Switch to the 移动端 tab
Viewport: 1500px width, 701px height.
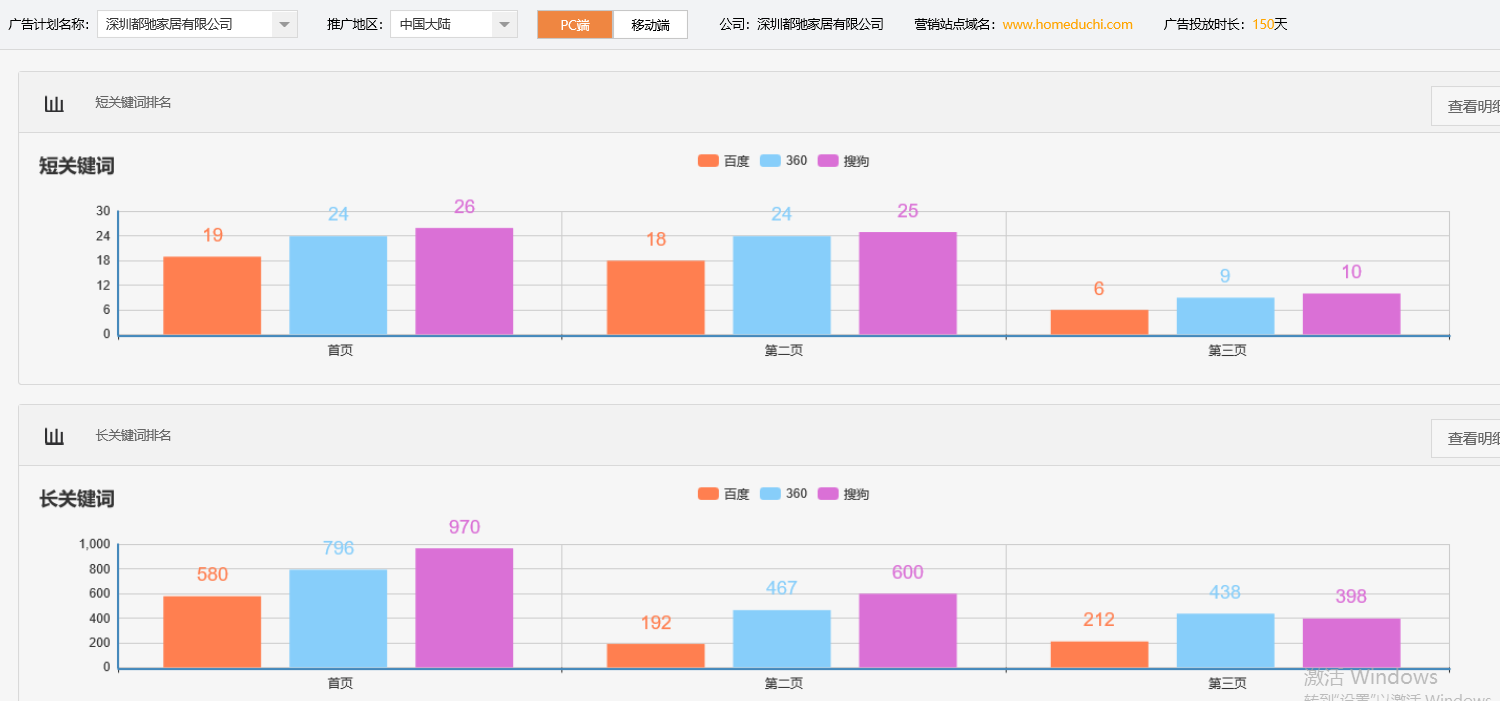(650, 25)
